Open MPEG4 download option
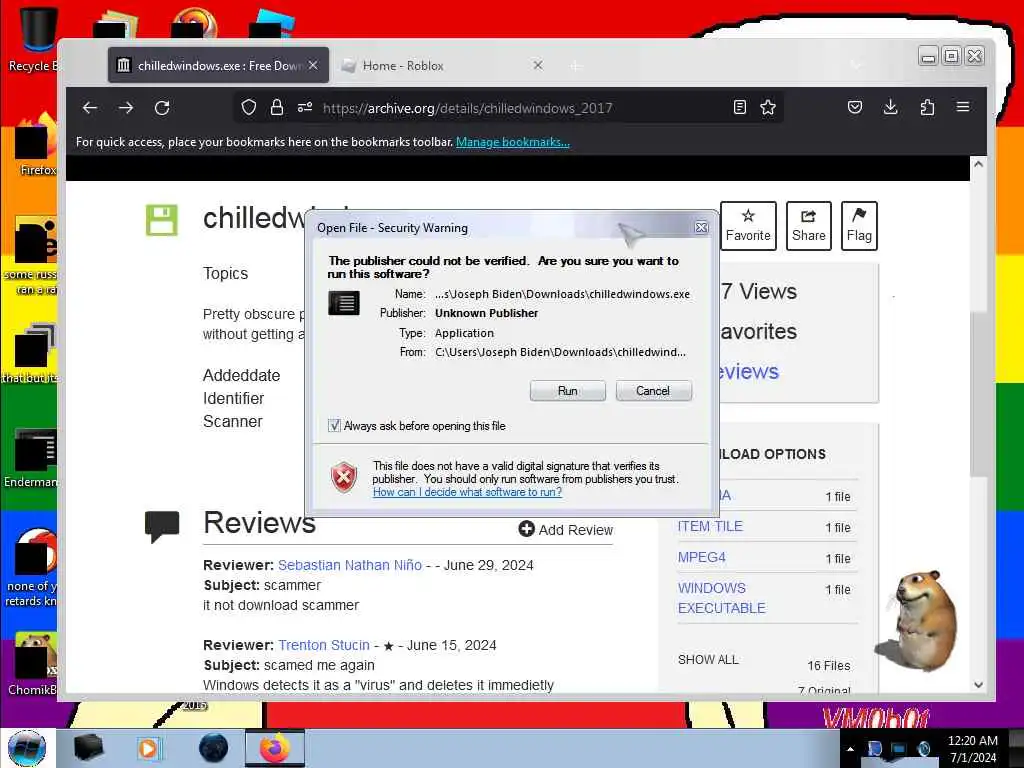Screen dimensions: 1024x768 (x=701, y=557)
